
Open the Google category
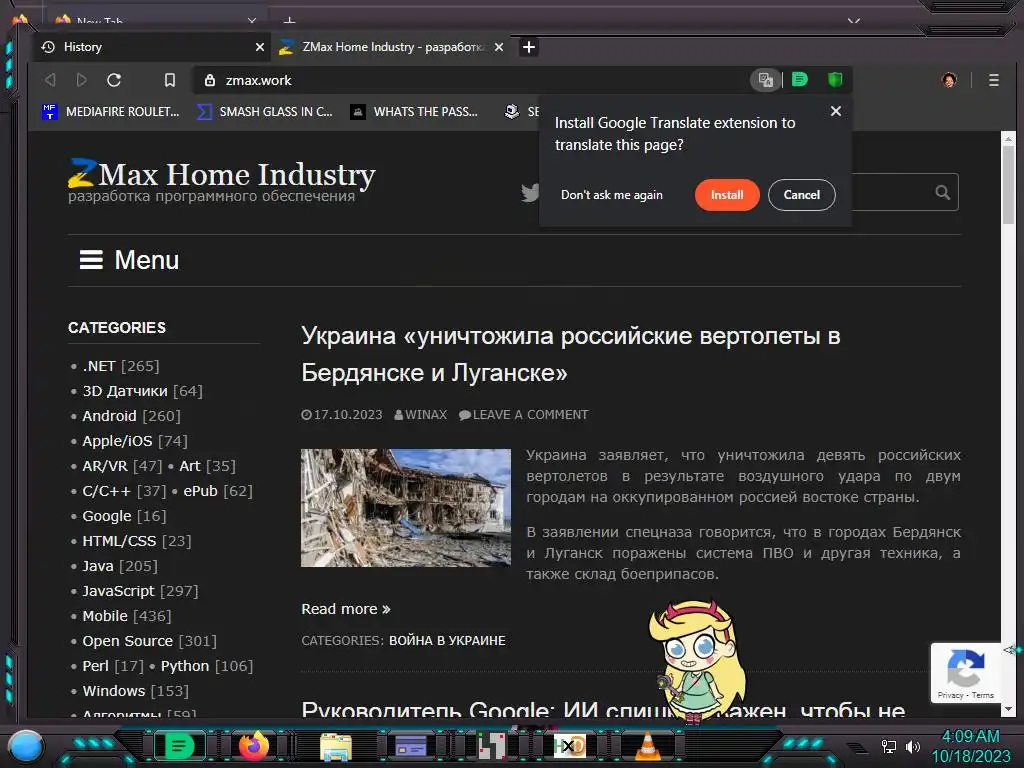(x=106, y=516)
